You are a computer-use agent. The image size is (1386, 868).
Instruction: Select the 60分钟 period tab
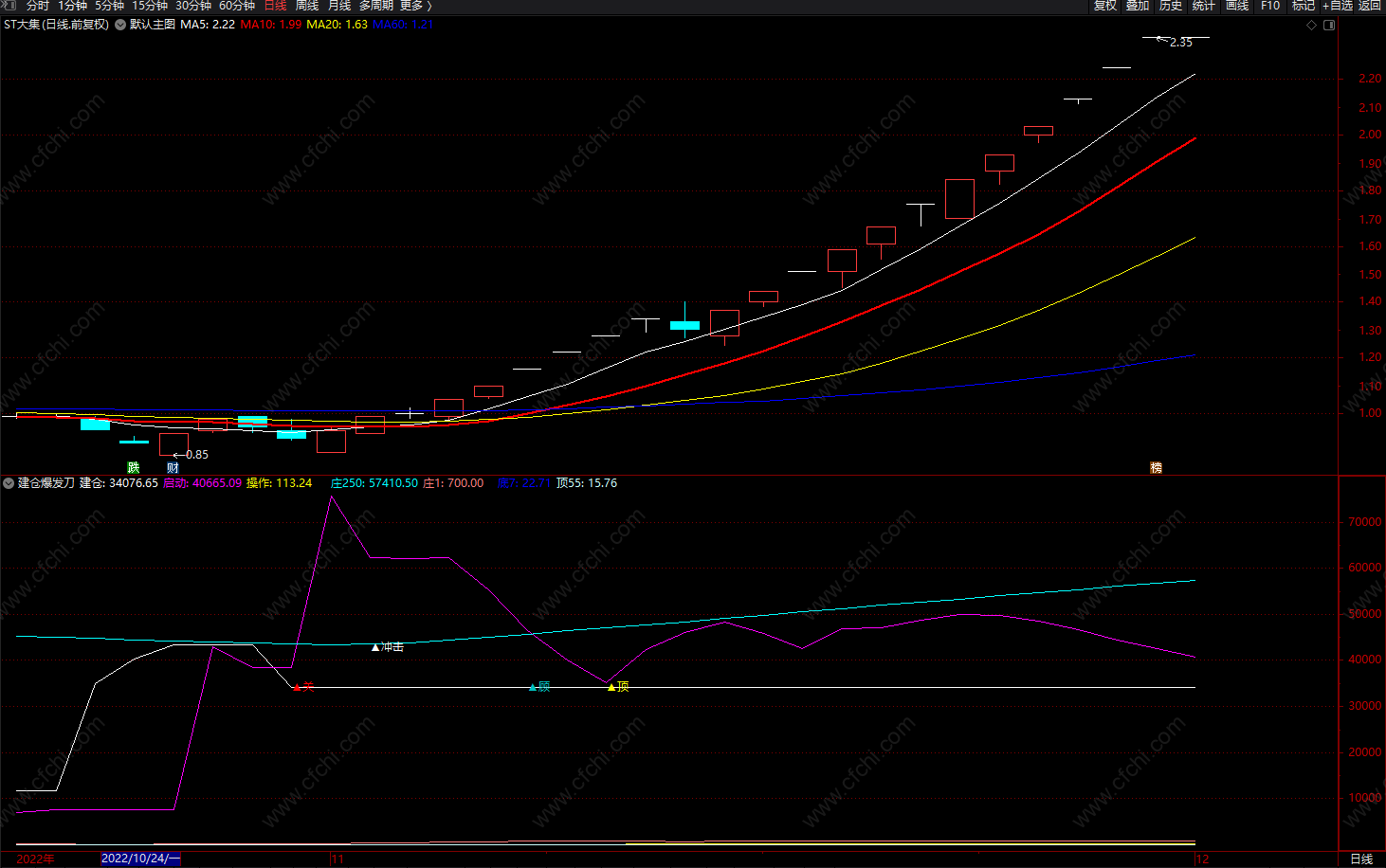coord(237,6)
